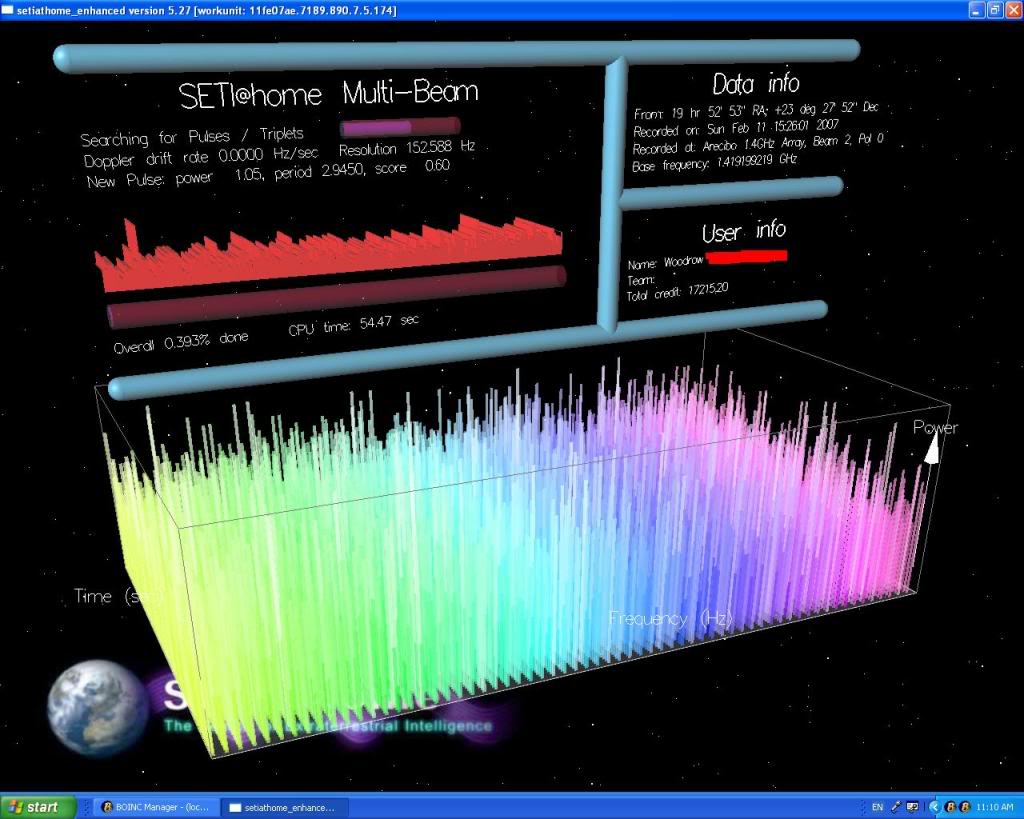The image size is (1024, 819).
Task: Click the "Recorded at: Arecibo 1.4GHz Array" line
Action: pyautogui.click(x=758, y=144)
